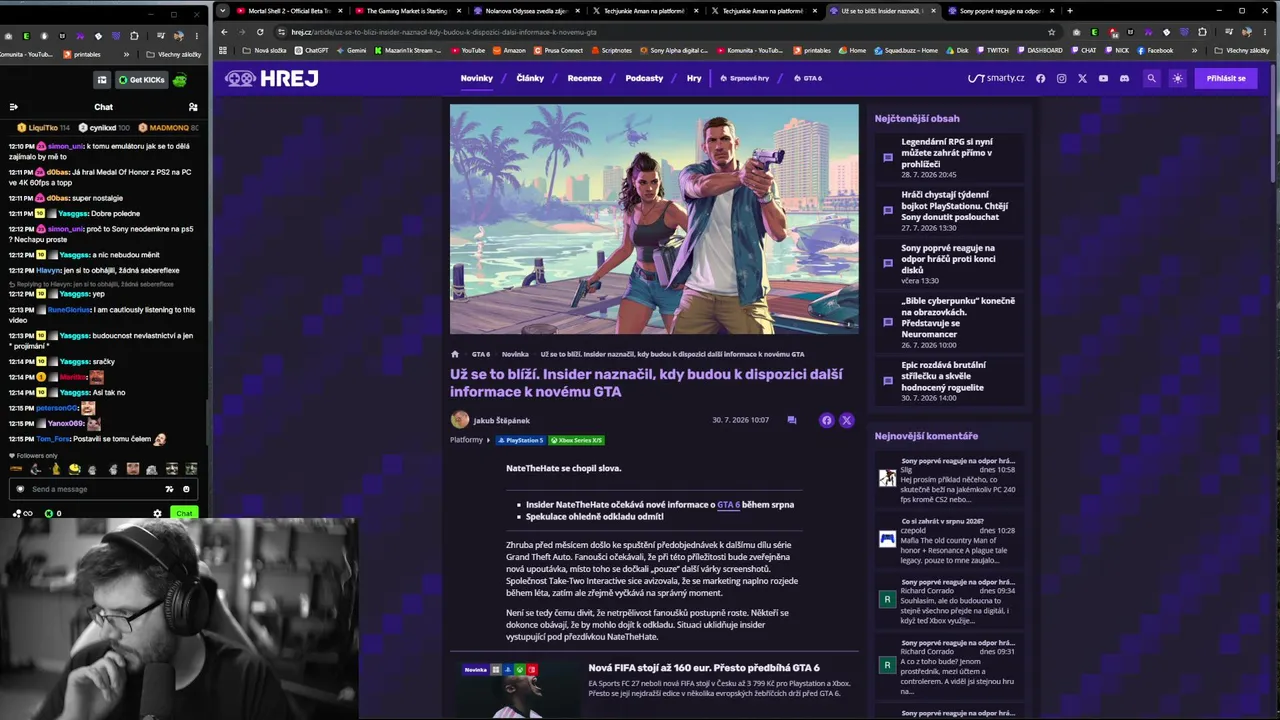
Task: Open the ChatGPT bookmark
Action: point(312,50)
